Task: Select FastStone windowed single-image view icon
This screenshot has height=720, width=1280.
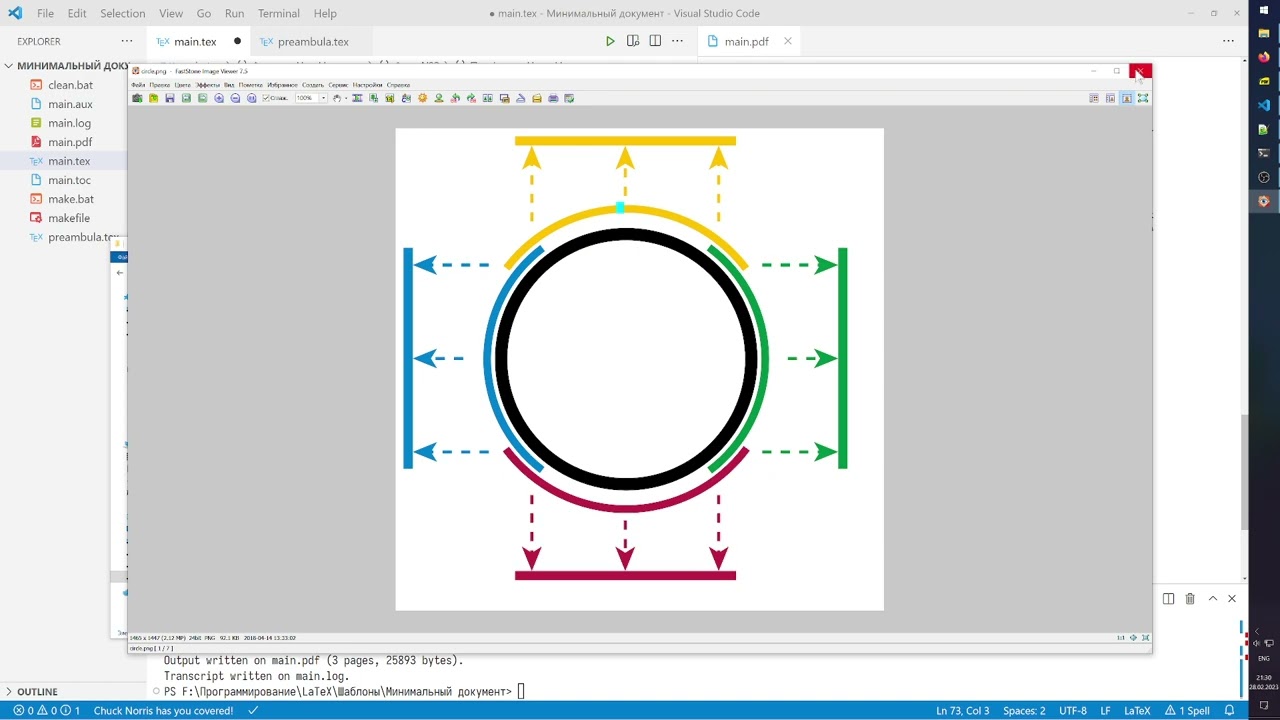Action: point(1127,98)
